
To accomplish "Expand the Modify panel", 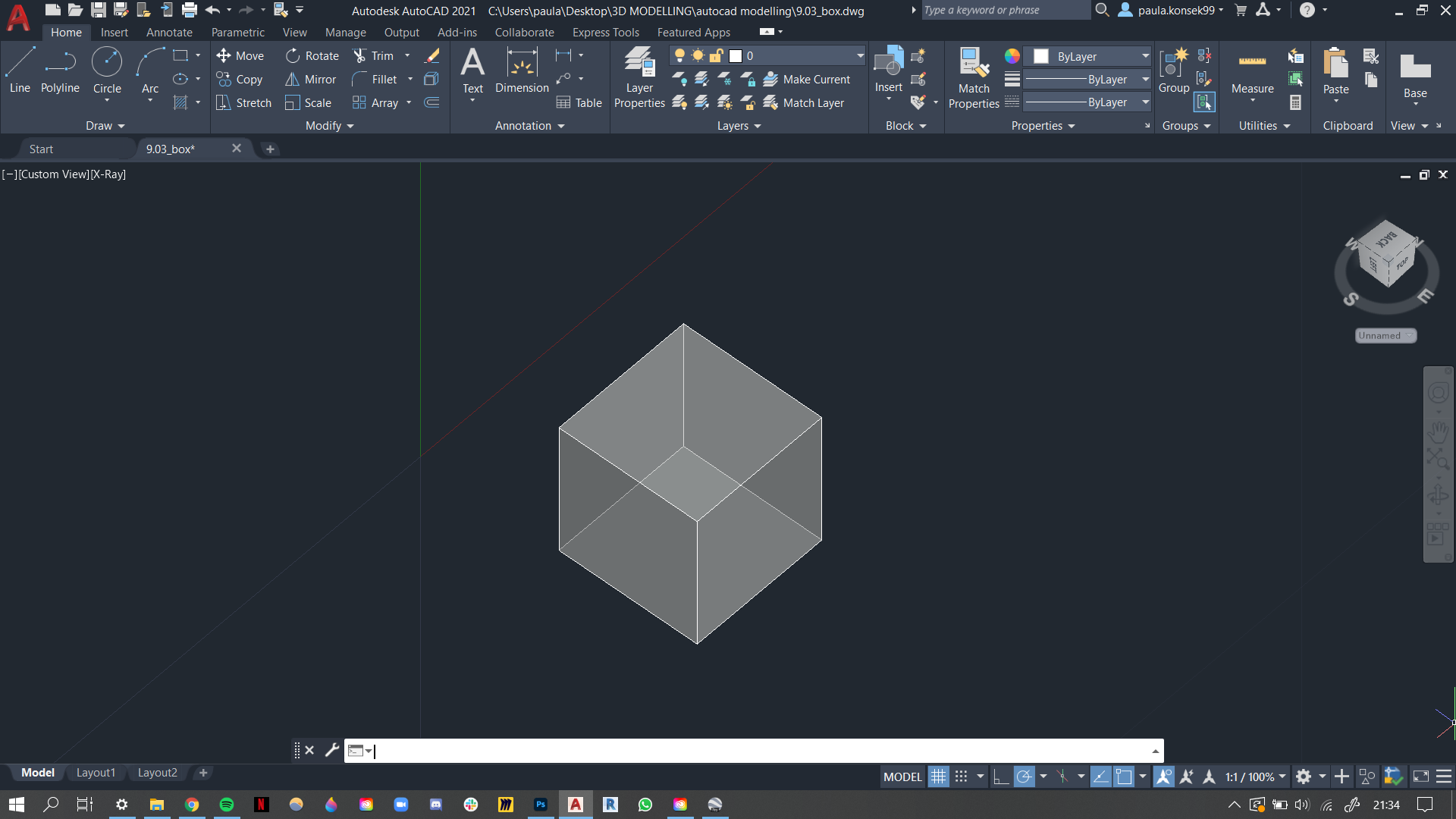I will [330, 126].
